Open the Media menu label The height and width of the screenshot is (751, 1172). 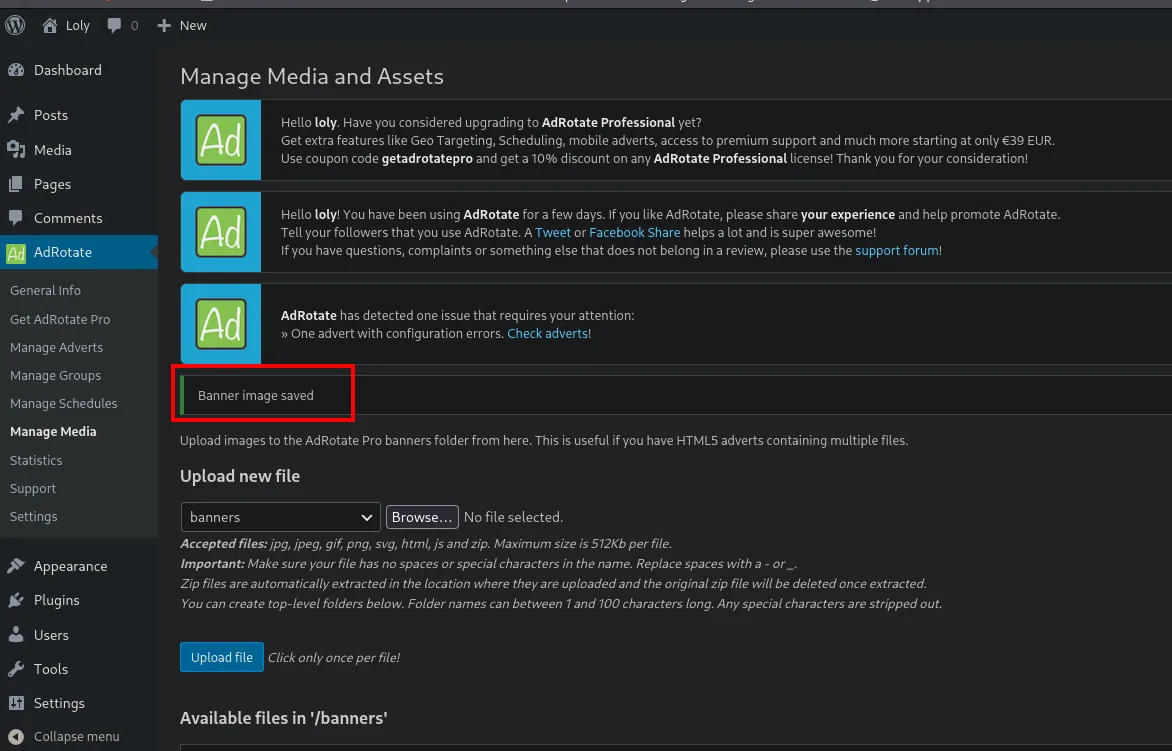tap(53, 149)
